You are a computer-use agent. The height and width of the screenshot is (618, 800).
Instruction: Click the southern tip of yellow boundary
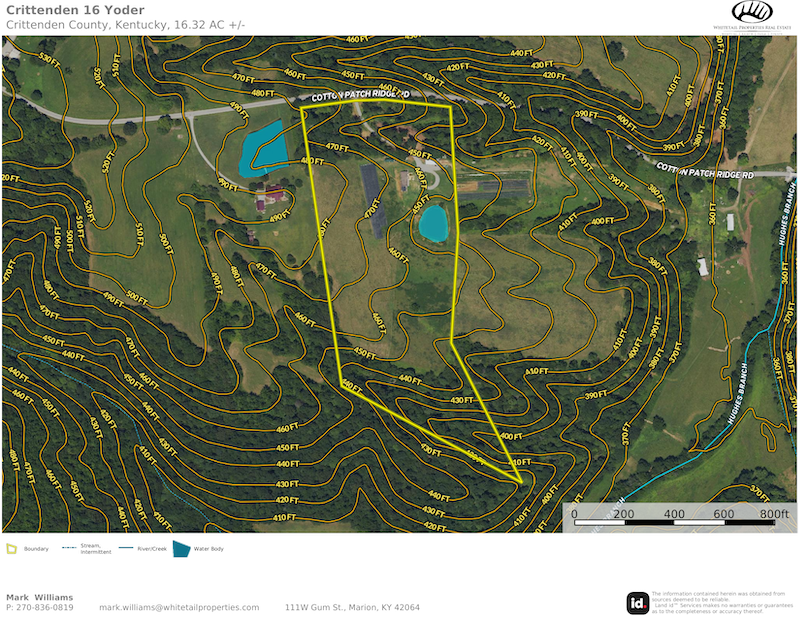click(x=521, y=483)
